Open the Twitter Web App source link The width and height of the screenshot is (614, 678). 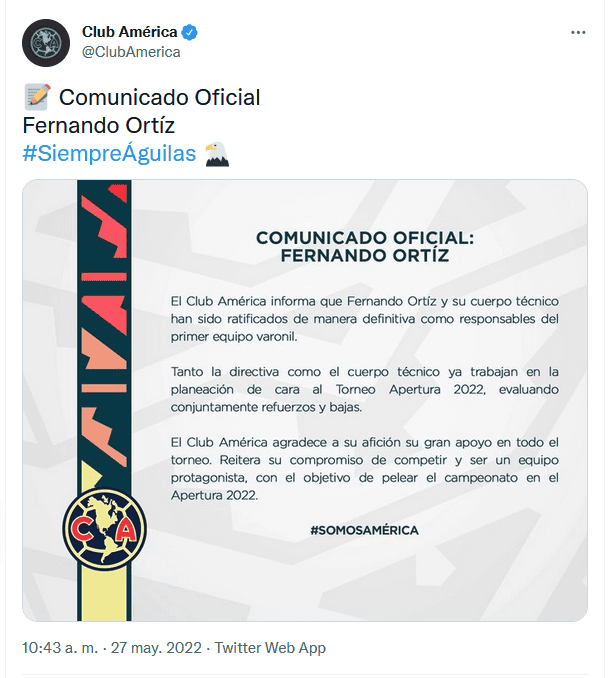(x=270, y=648)
